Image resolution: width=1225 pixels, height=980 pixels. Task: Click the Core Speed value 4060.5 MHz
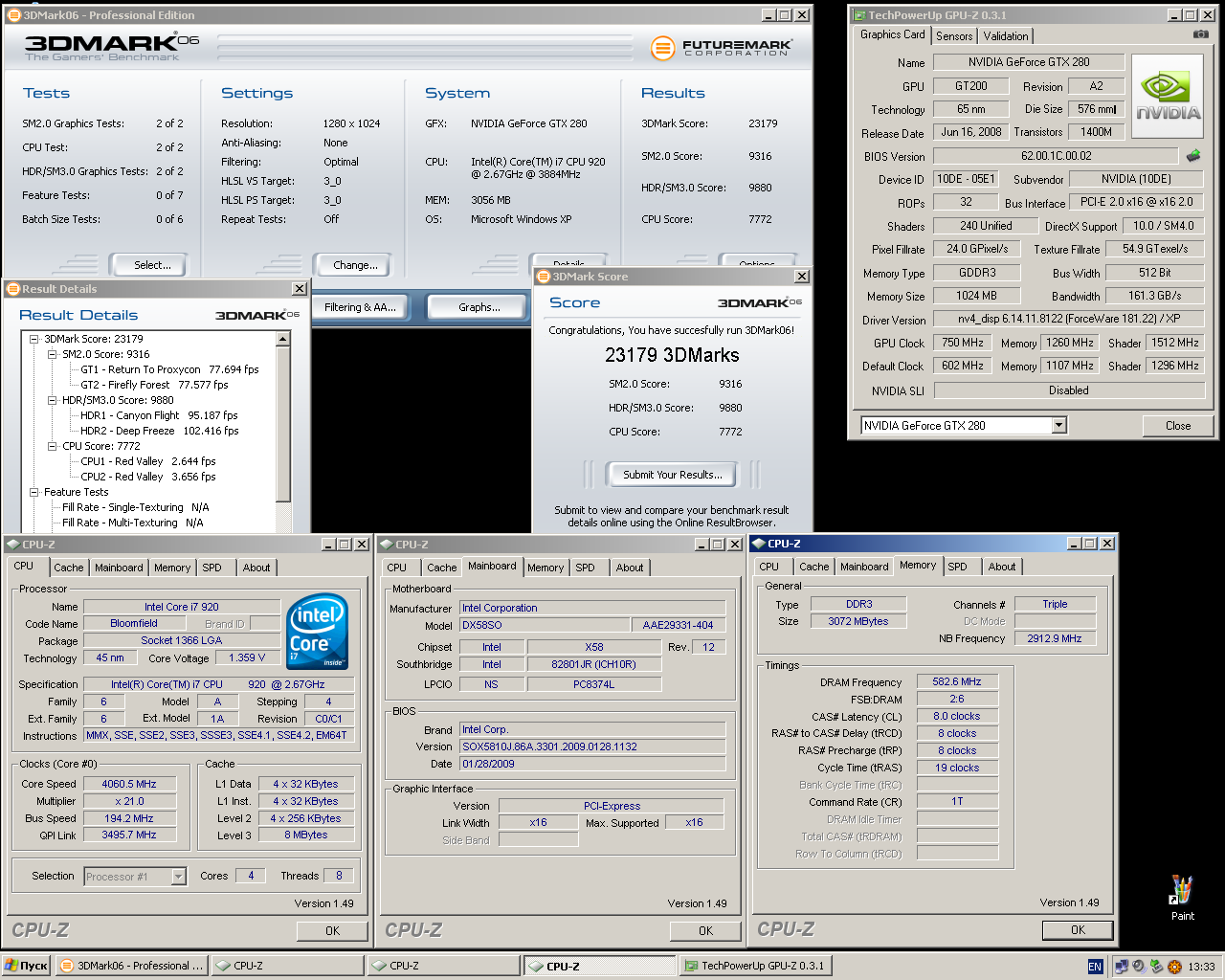tap(129, 784)
